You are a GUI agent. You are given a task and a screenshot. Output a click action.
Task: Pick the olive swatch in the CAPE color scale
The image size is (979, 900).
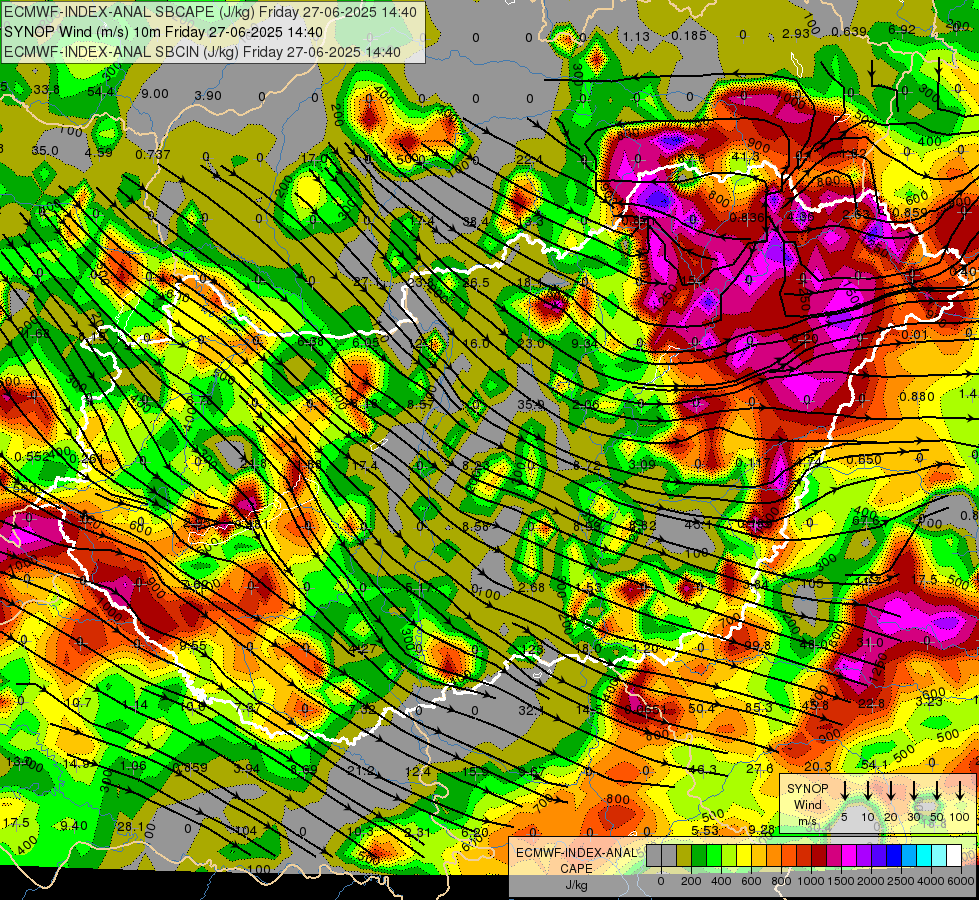[684, 856]
